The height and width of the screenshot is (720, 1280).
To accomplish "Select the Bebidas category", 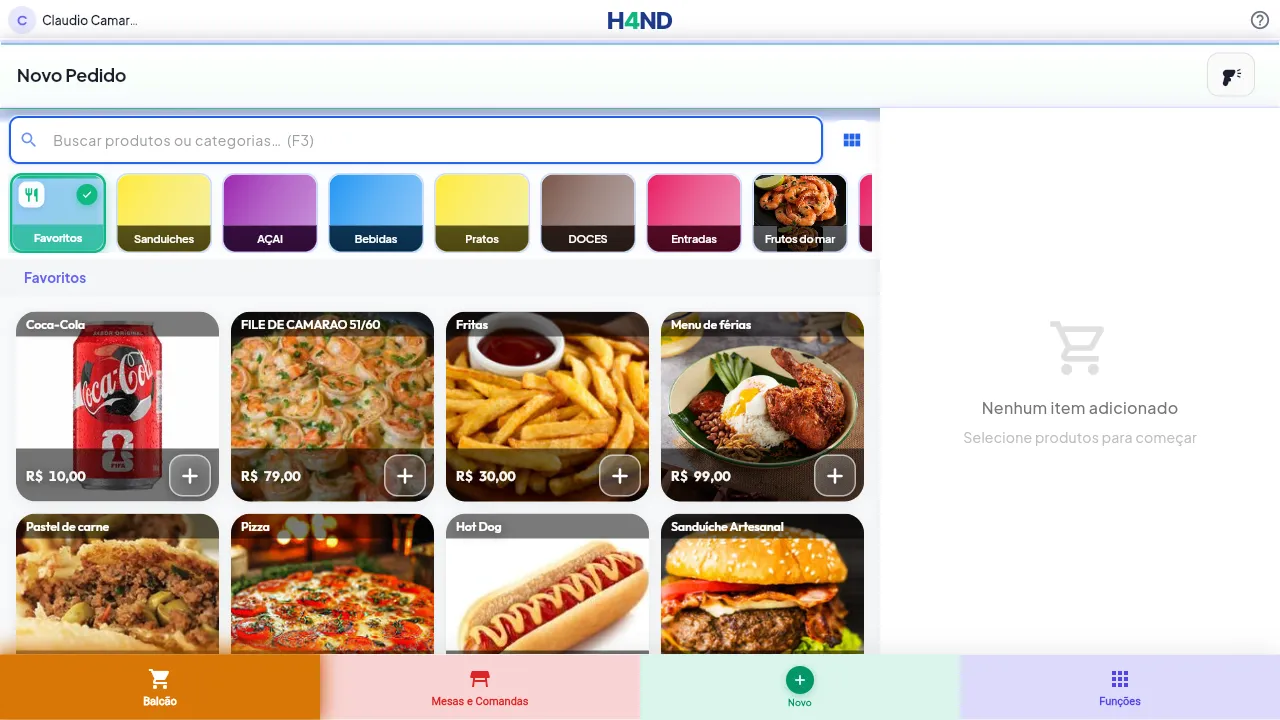I will (376, 213).
